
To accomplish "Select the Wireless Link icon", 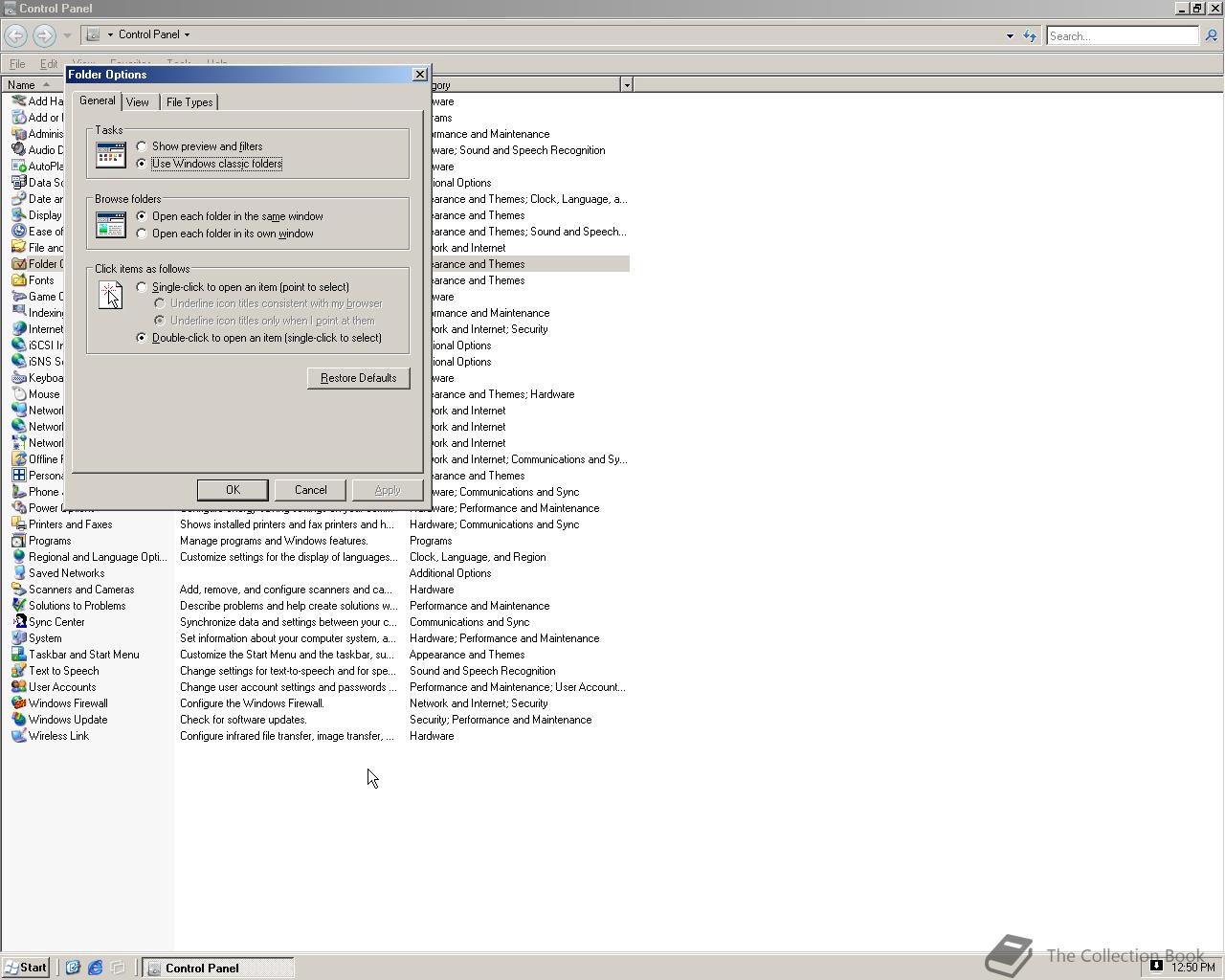I will pos(18,736).
